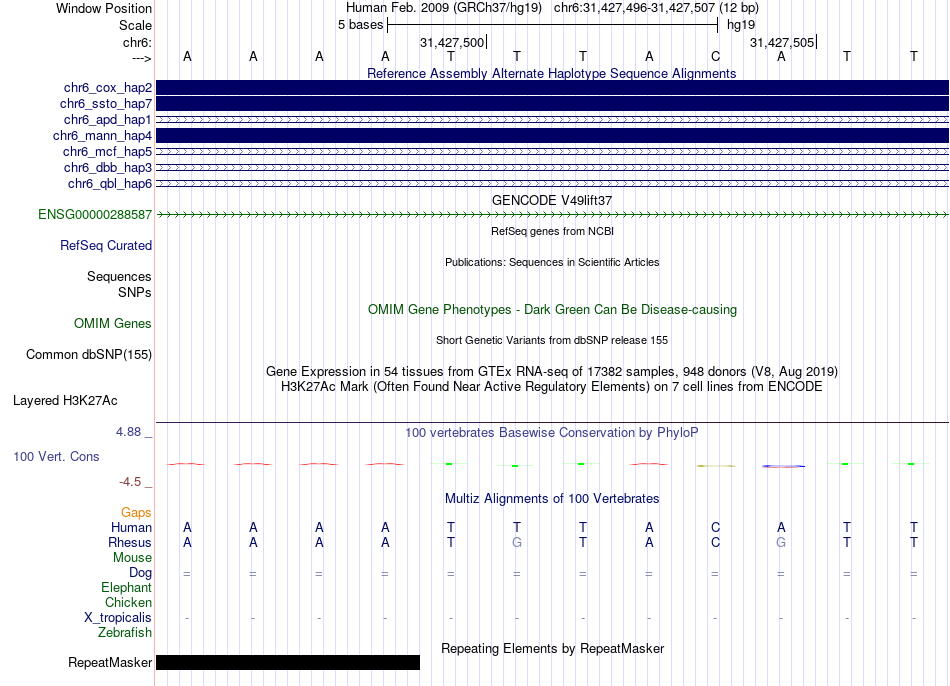The image size is (950, 686).
Task: Click the Window Position label
Action: [x=104, y=8]
